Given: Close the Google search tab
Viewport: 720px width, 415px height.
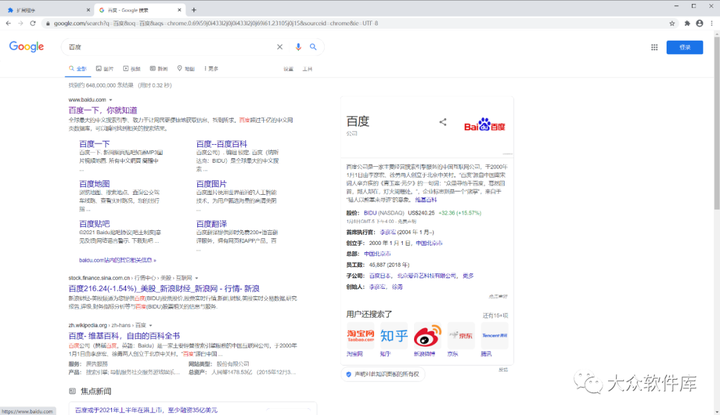Looking at the screenshot, I should coord(180,10).
